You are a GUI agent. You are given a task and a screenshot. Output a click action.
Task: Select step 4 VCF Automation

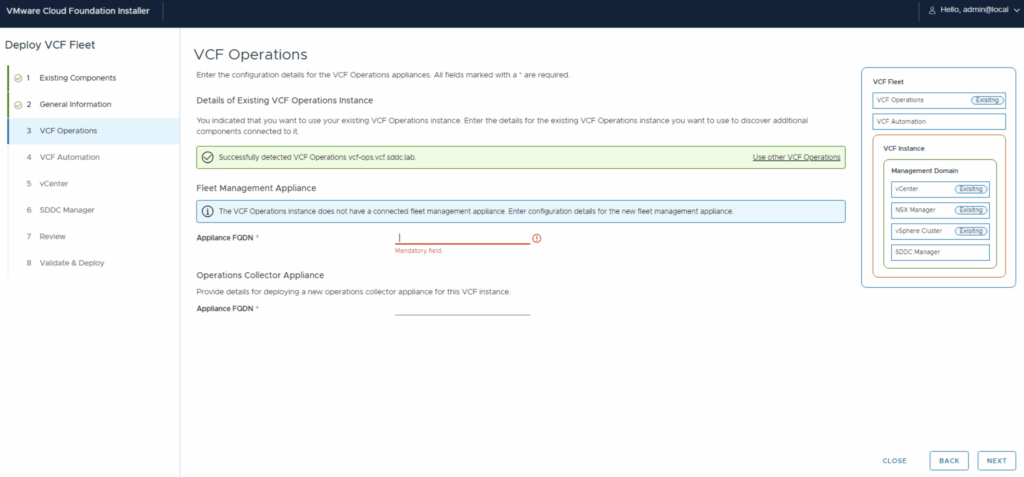69,157
